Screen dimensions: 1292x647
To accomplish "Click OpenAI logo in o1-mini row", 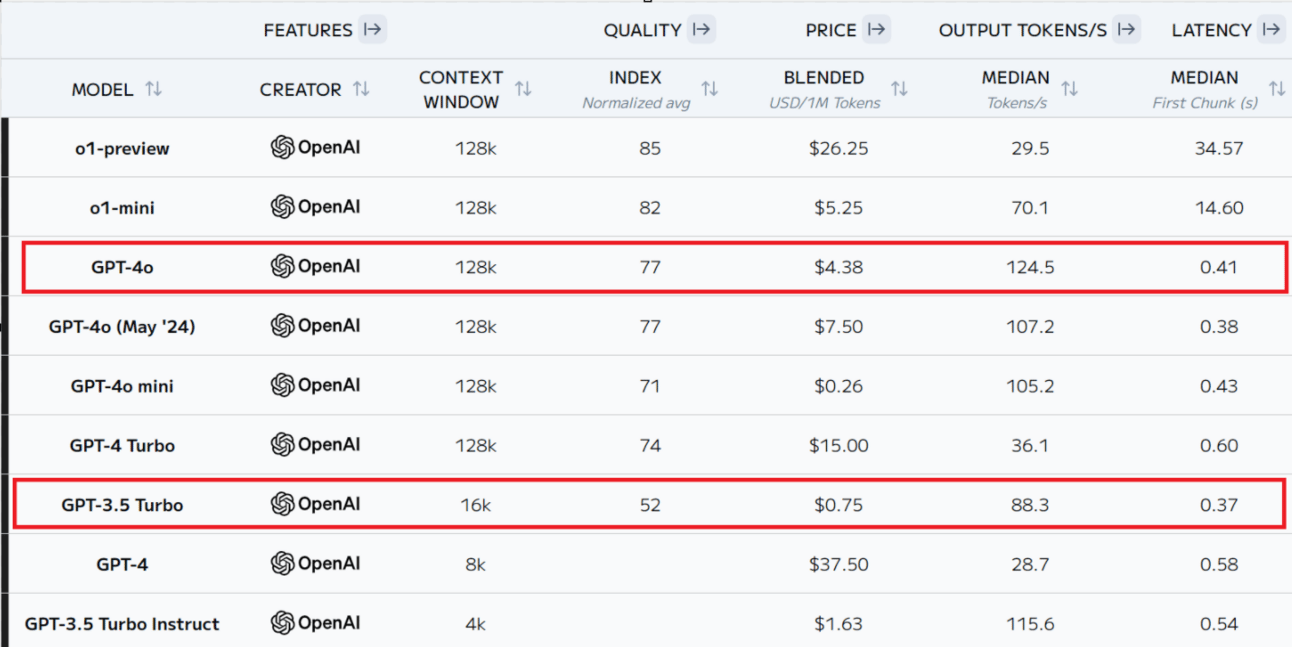I will [315, 207].
